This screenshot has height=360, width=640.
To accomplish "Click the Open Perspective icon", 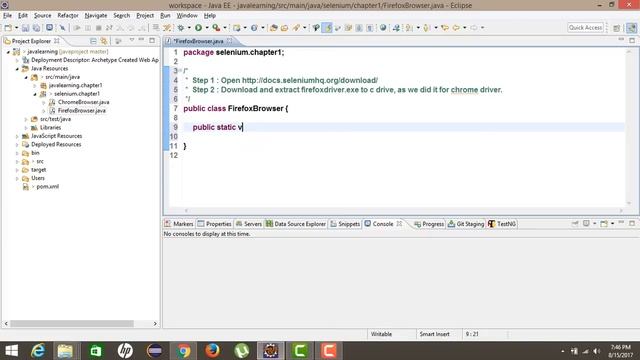I will pos(617,28).
